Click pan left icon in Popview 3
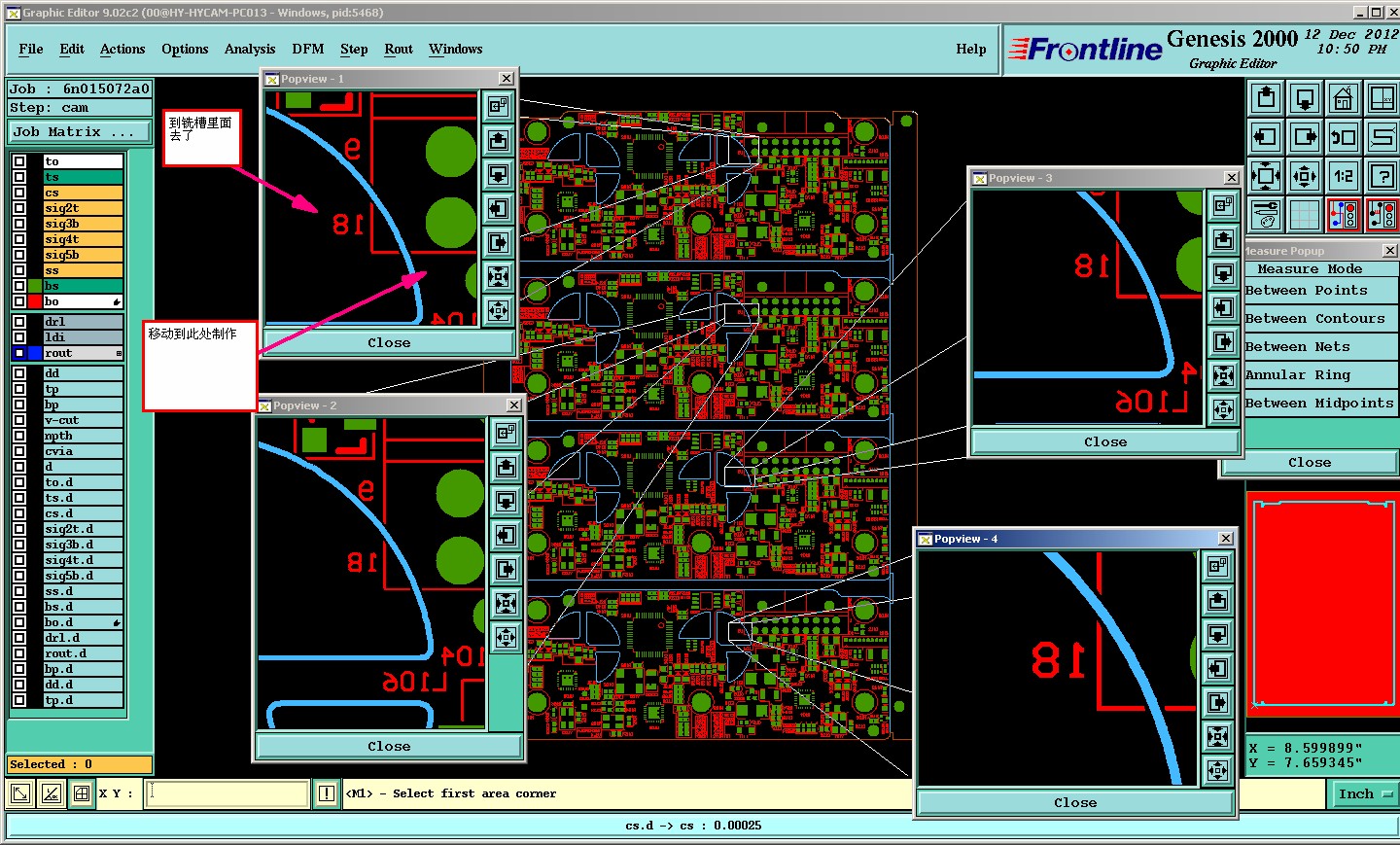Viewport: 1400px width, 845px height. pyautogui.click(x=1223, y=307)
